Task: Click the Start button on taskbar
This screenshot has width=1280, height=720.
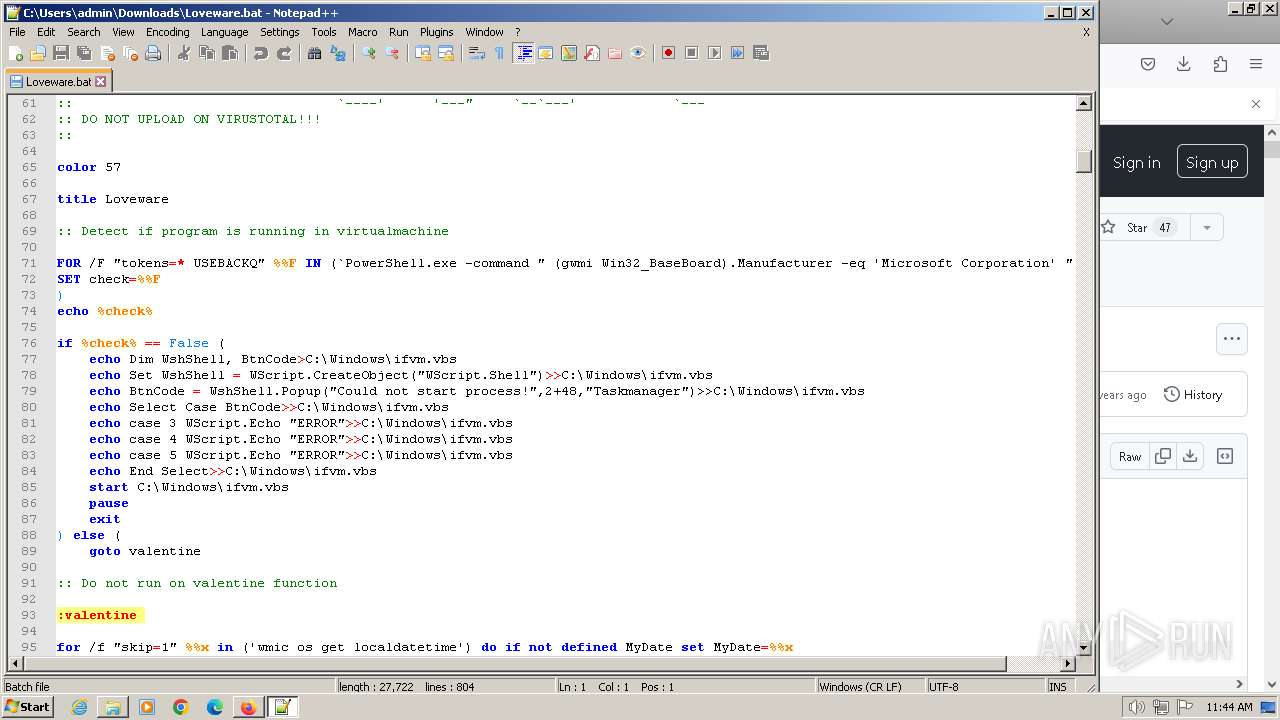Action: [x=27, y=706]
